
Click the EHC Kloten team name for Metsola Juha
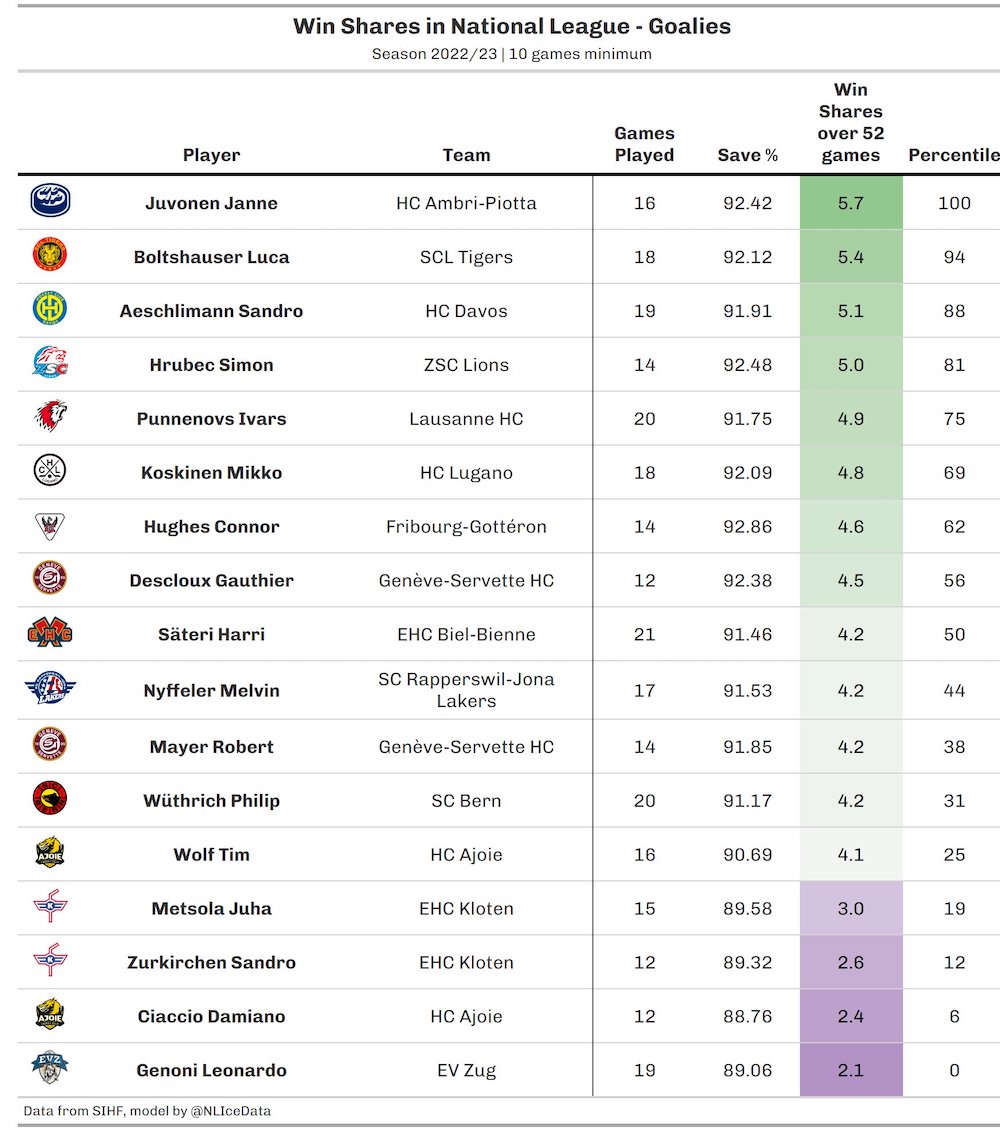(466, 909)
